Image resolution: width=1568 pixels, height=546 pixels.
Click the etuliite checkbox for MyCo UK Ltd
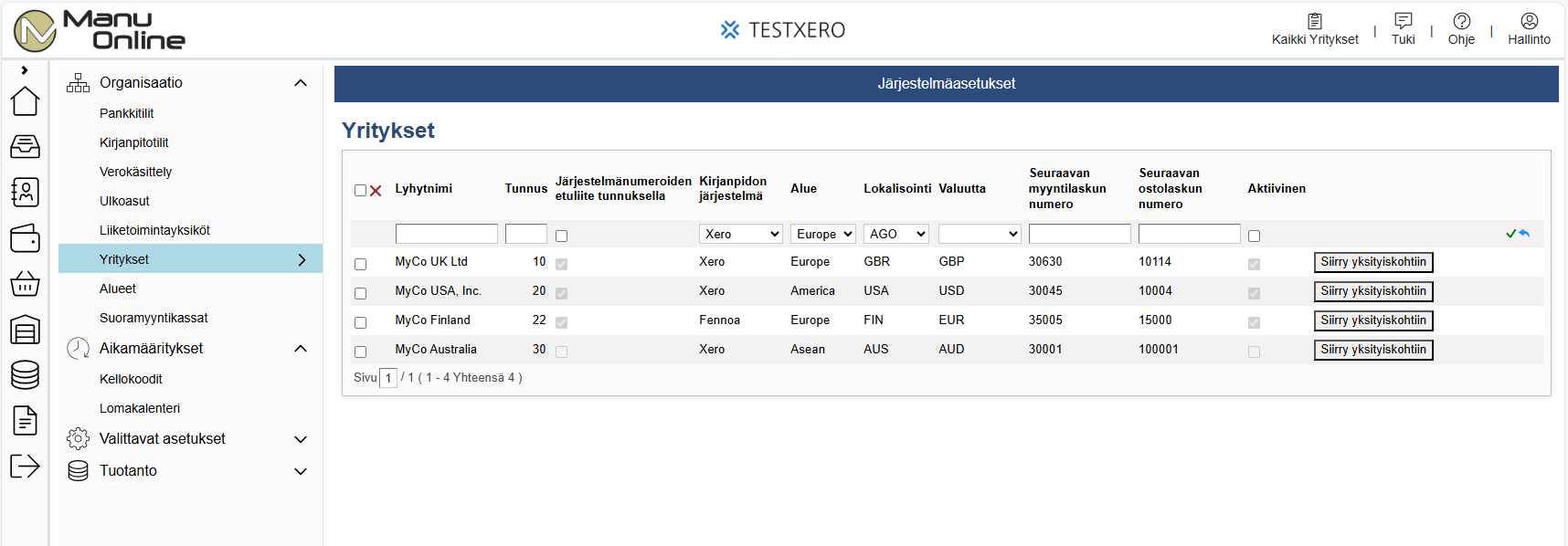tap(561, 264)
